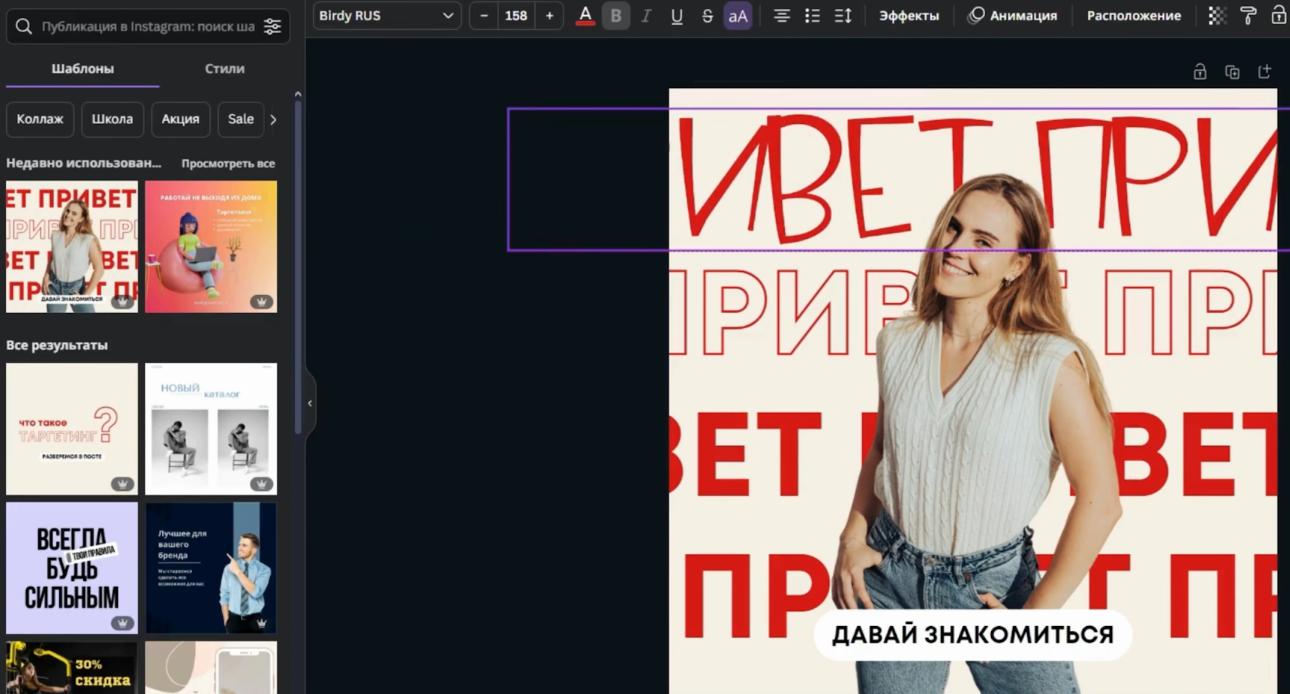Click the Просмотреть все link
Viewport: 1290px width, 694px height.
pos(228,163)
